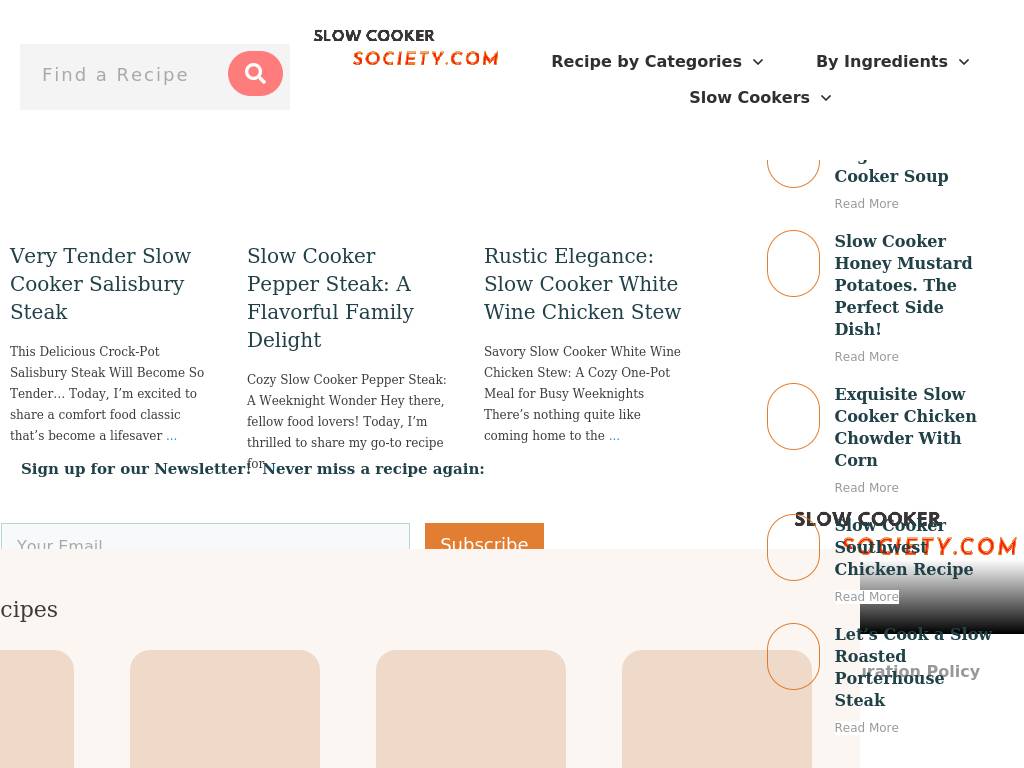Click the Slow Cooker Society header logo

tap(406, 48)
